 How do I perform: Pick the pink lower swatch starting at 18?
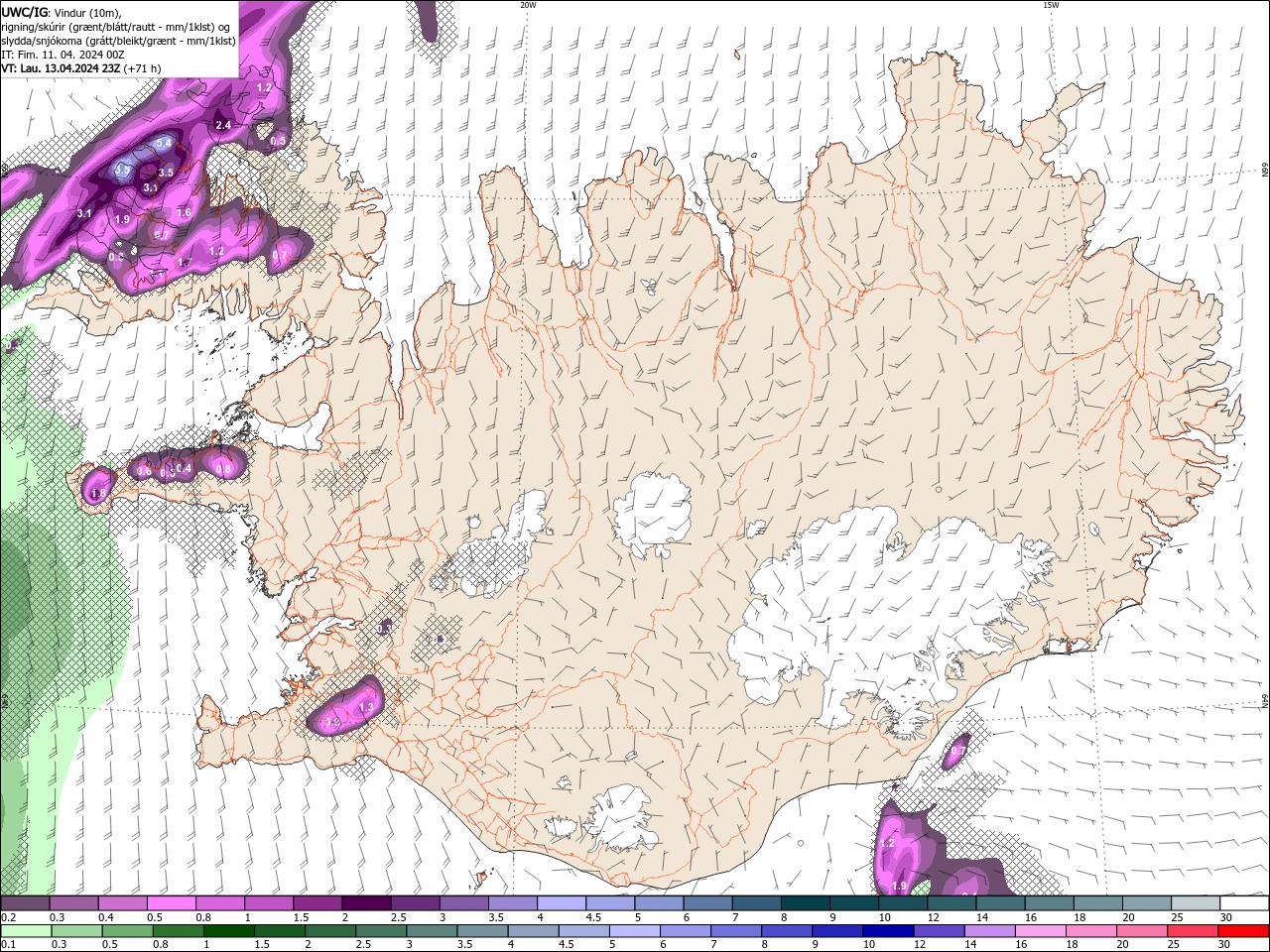click(x=1089, y=931)
